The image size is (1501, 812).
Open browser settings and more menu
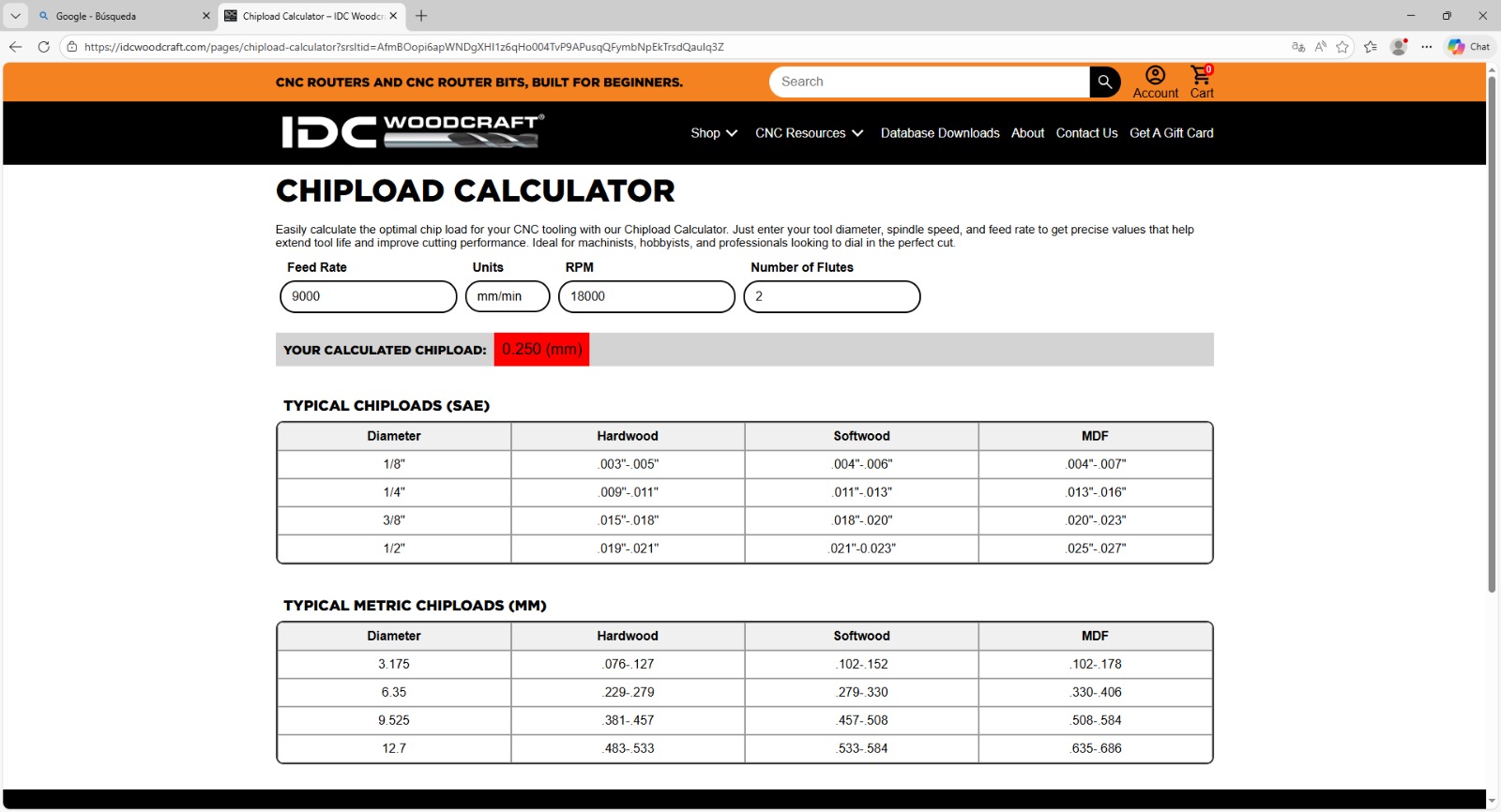pos(1427,47)
